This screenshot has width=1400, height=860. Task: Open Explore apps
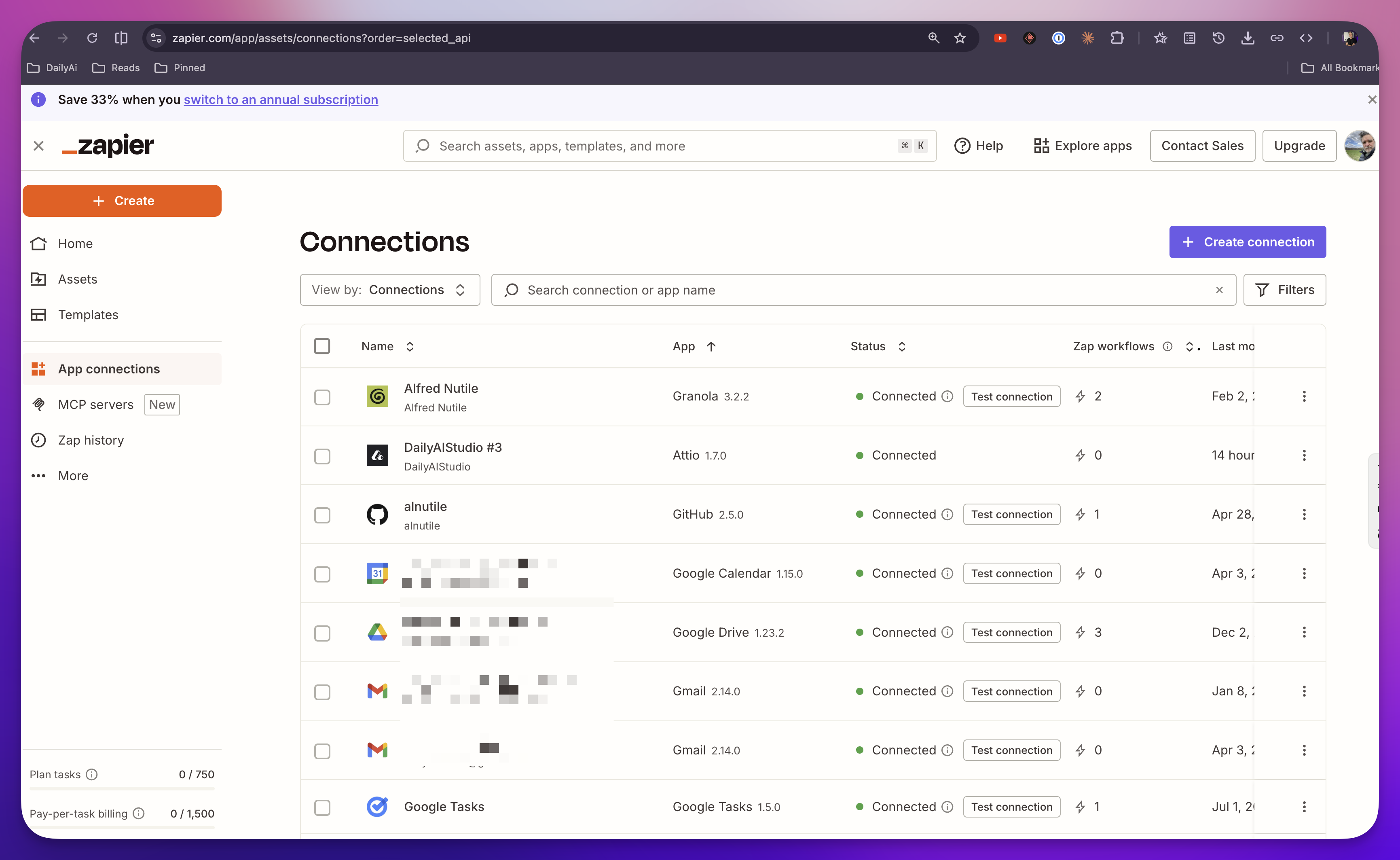coord(1083,146)
